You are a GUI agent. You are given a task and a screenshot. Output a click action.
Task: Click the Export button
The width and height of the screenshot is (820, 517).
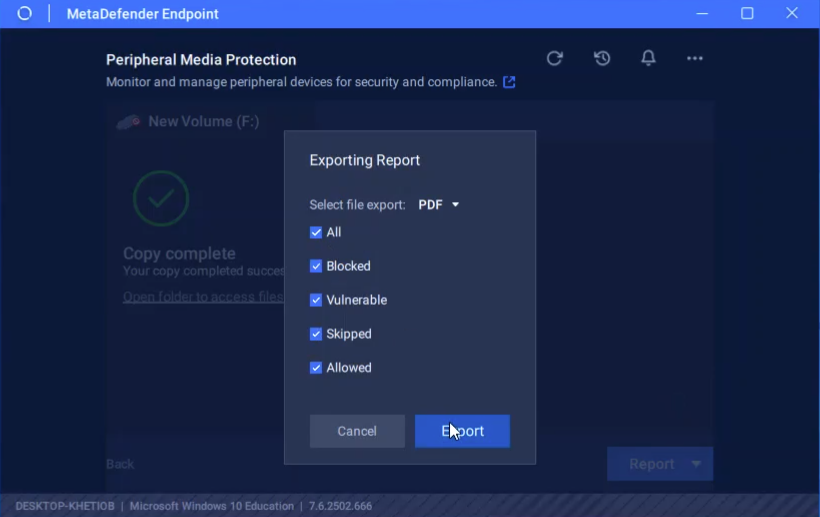(462, 431)
